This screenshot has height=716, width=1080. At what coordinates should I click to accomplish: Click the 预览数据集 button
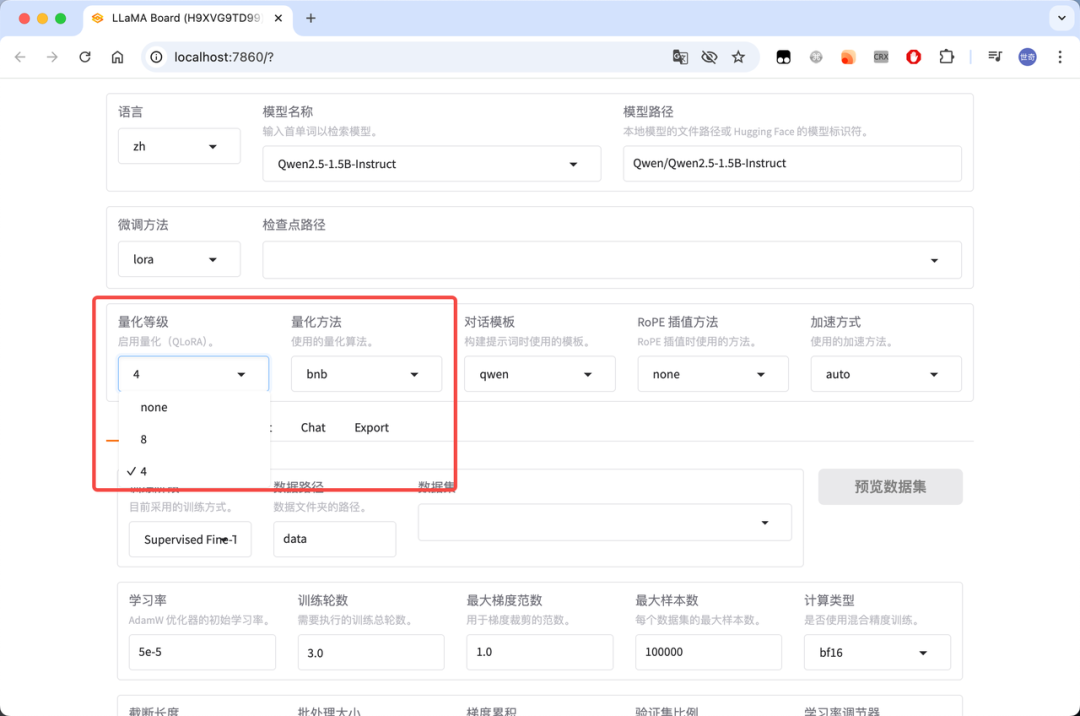tap(890, 487)
